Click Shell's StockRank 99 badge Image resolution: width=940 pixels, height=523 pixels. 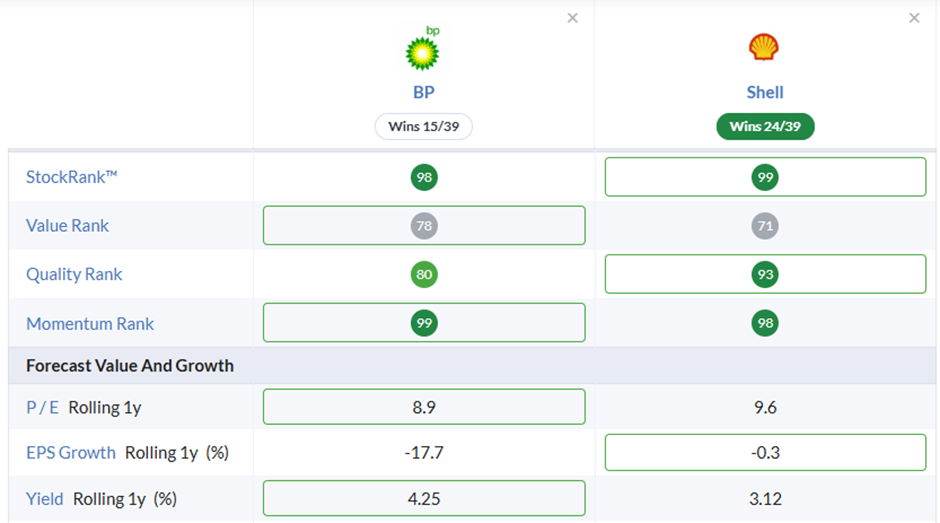click(x=765, y=177)
